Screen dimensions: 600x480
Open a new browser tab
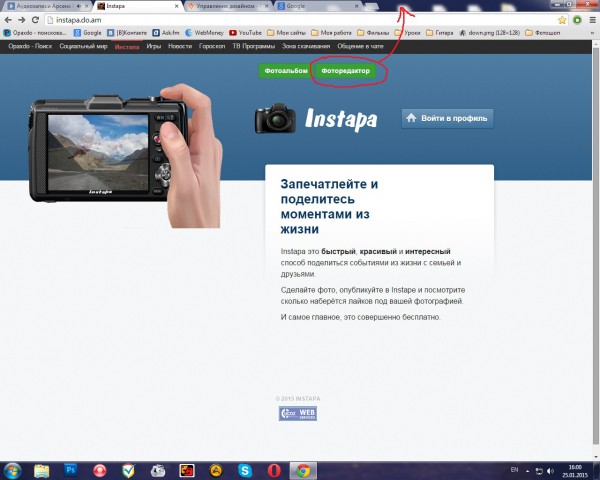tap(371, 6)
